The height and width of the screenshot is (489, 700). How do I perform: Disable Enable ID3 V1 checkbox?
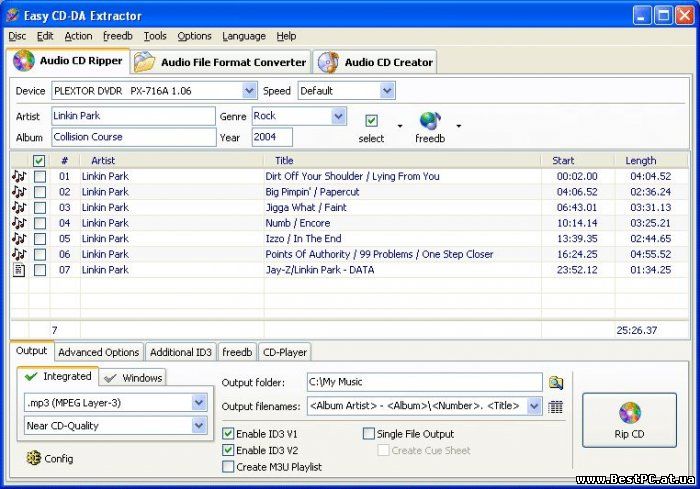pos(228,433)
